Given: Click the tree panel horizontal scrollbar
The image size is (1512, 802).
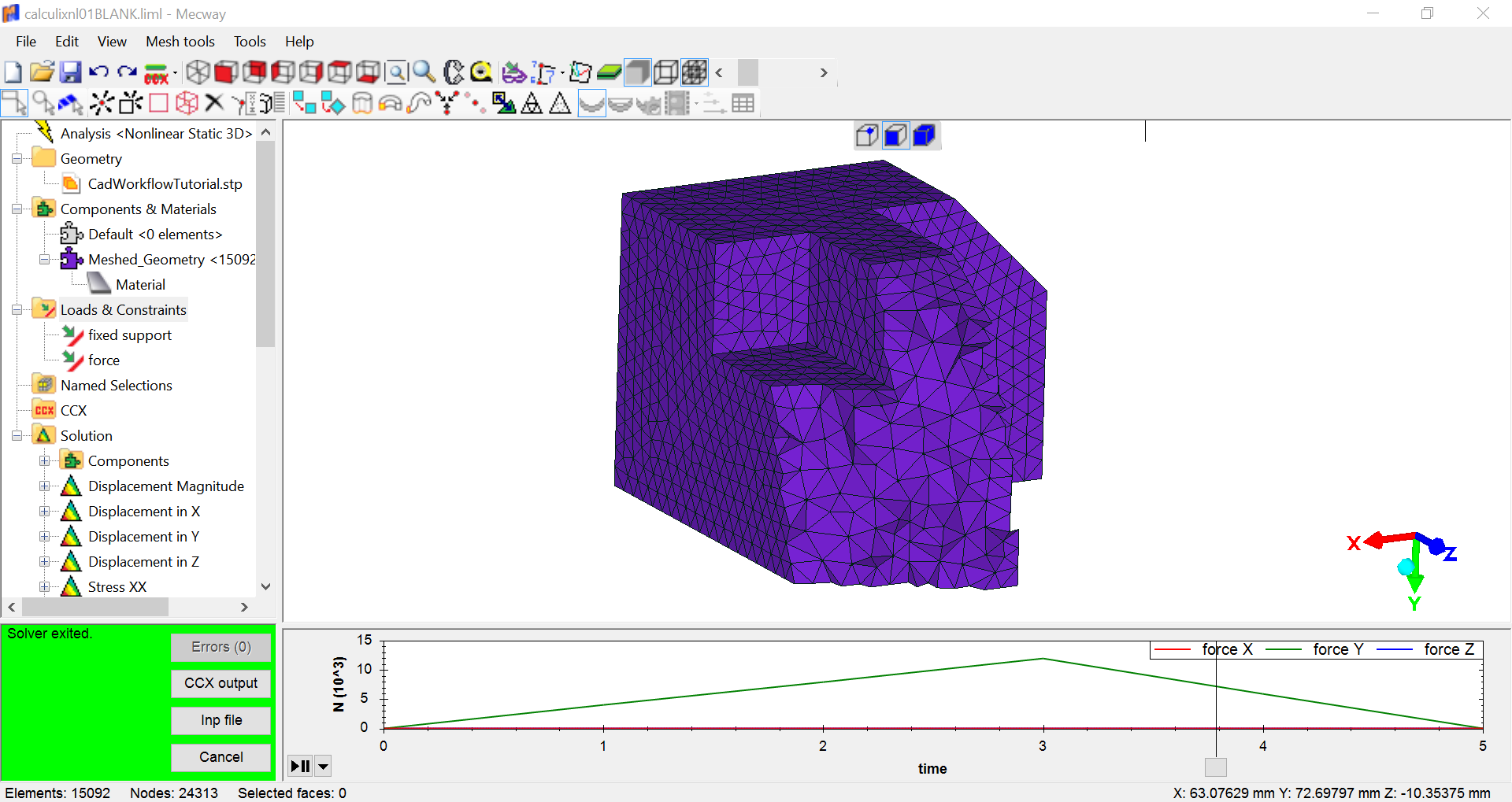Looking at the screenshot, I should coord(95,607).
